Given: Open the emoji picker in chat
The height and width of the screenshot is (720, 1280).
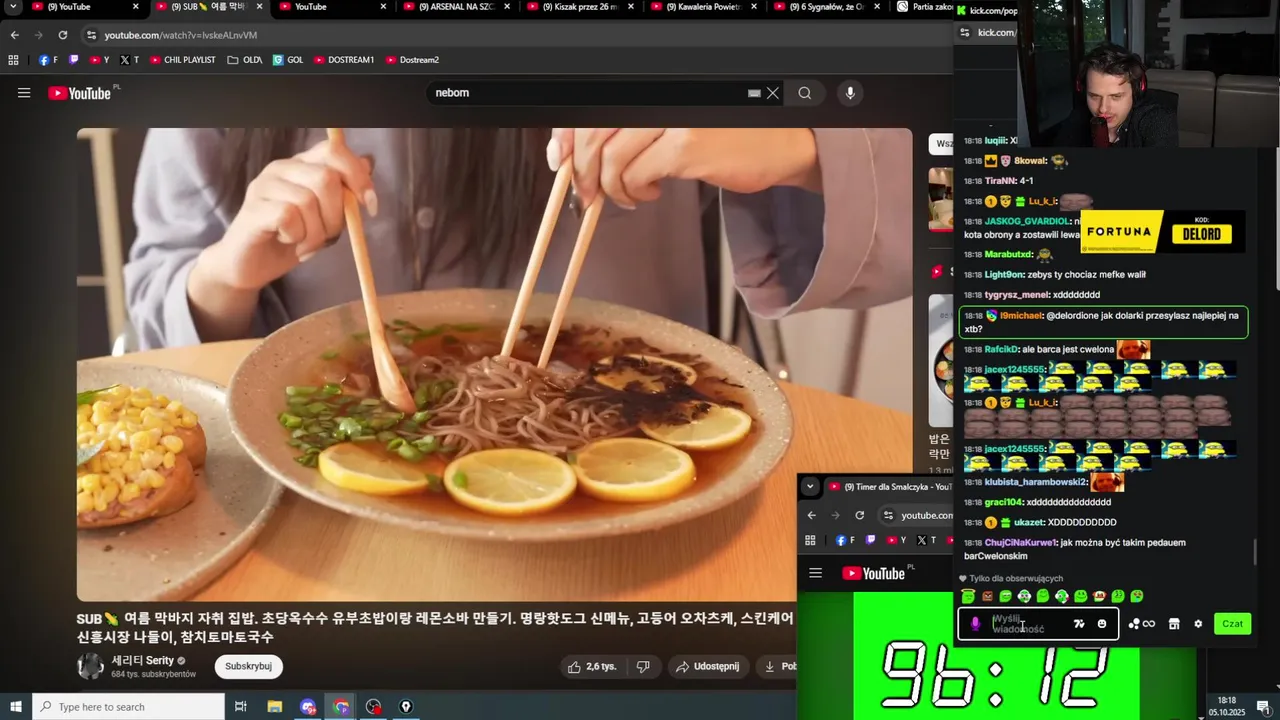Looking at the screenshot, I should pos(1102,624).
